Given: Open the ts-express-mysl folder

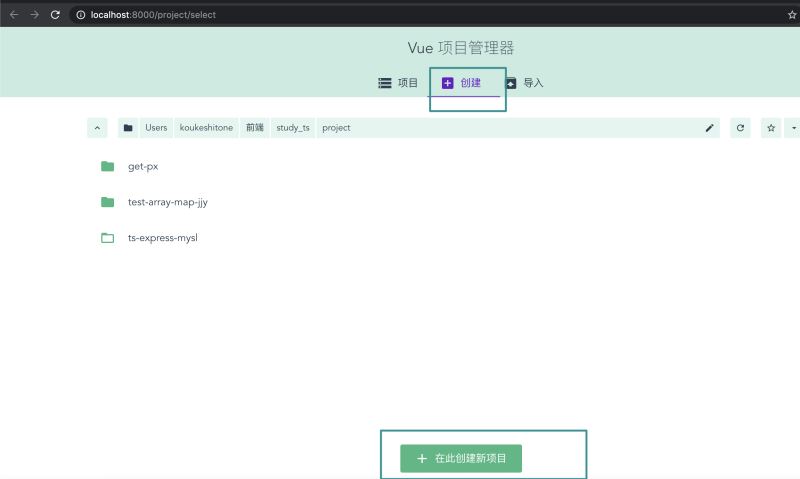Looking at the screenshot, I should pos(163,238).
